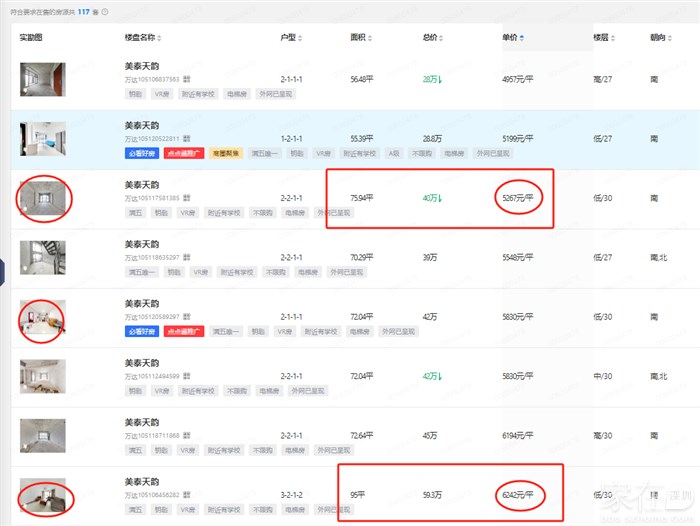Open thumbnail of the 95平 listing
700x526 pixels.
[42, 494]
